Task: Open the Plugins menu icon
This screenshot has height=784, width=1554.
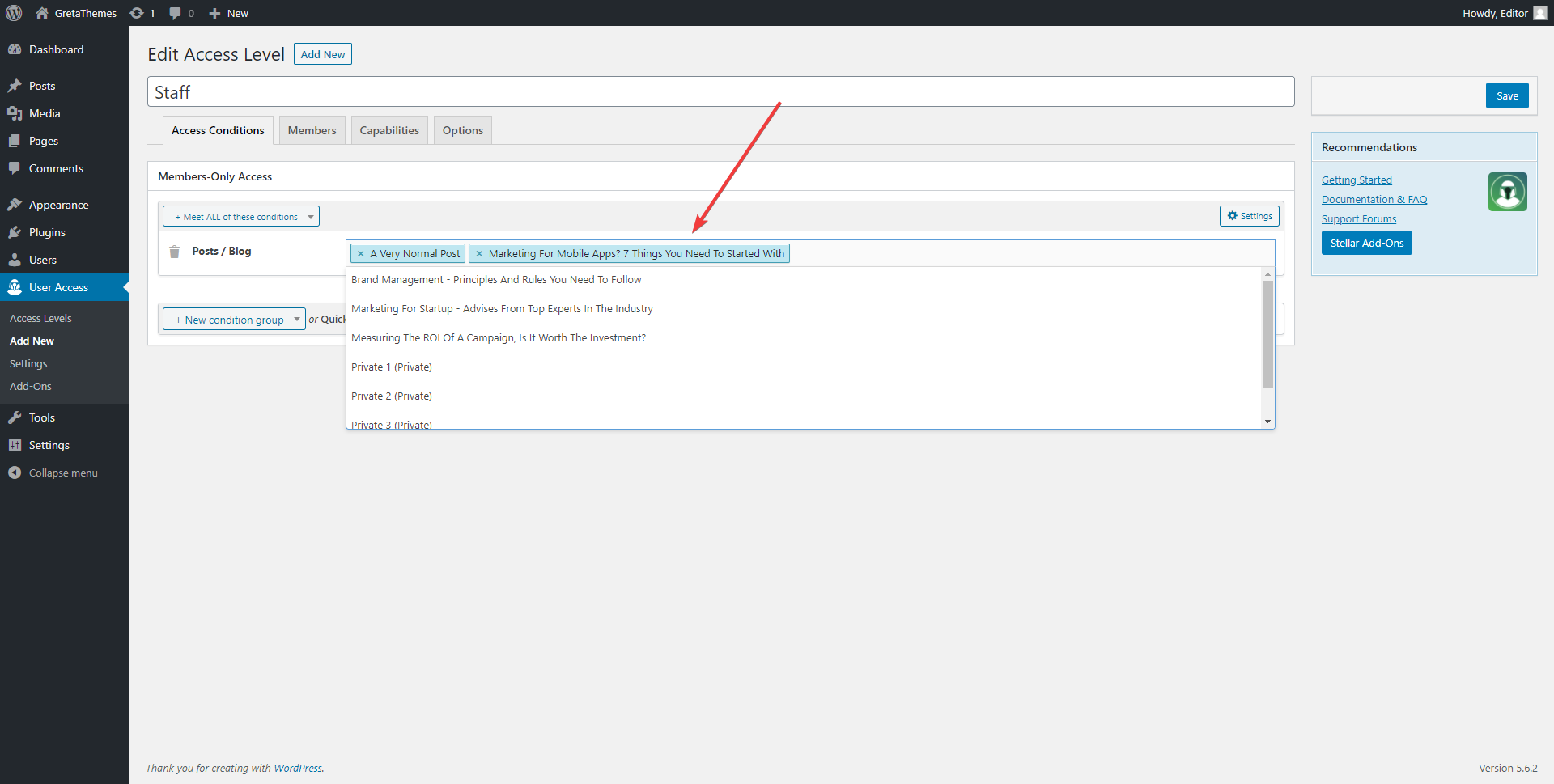Action: pyautogui.click(x=15, y=232)
